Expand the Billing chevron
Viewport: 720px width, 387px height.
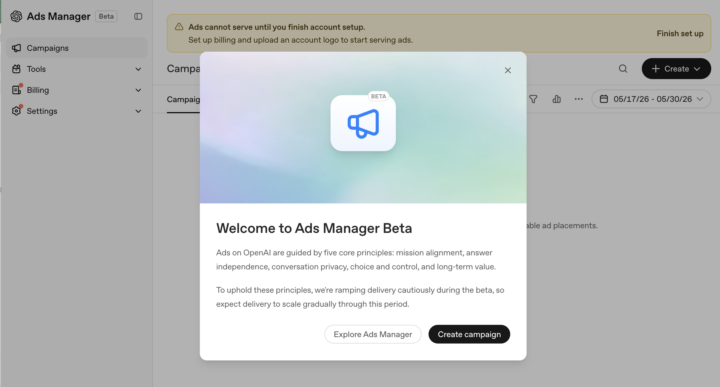coord(138,90)
